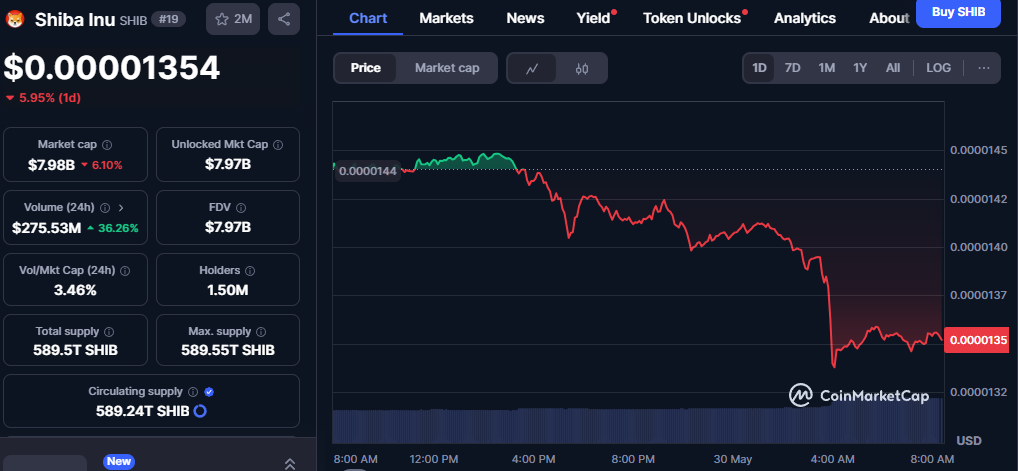Image resolution: width=1018 pixels, height=471 pixels.
Task: Expand Volume (24h) details chevron
Action: coord(121,208)
